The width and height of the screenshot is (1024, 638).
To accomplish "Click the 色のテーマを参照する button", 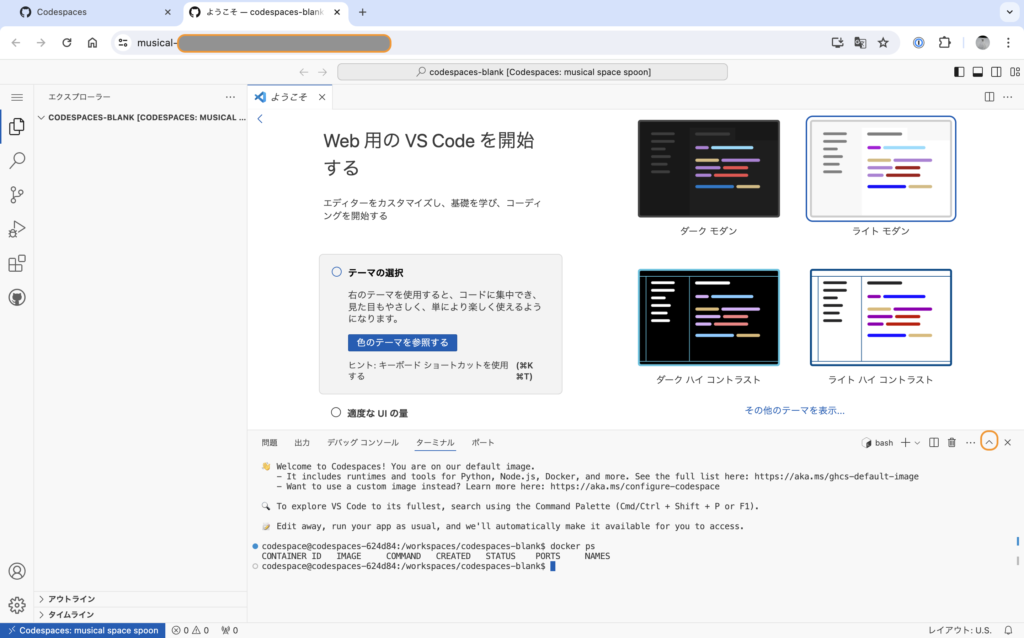I will pyautogui.click(x=402, y=342).
